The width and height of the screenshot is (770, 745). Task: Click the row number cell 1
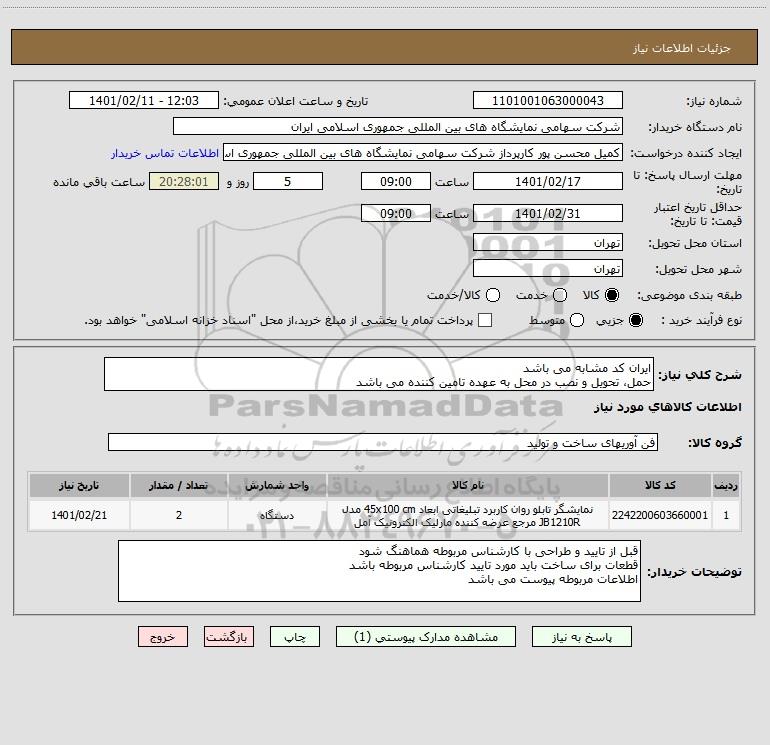click(x=726, y=515)
